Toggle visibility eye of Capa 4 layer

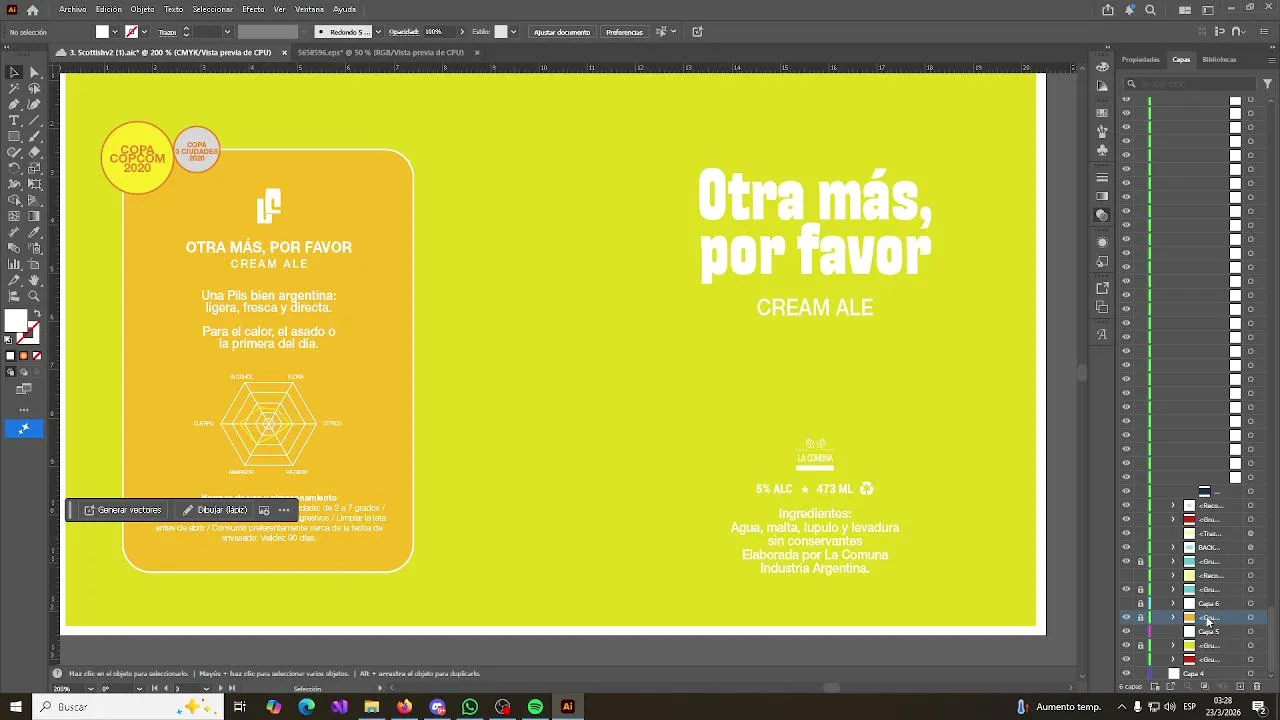click(1126, 674)
